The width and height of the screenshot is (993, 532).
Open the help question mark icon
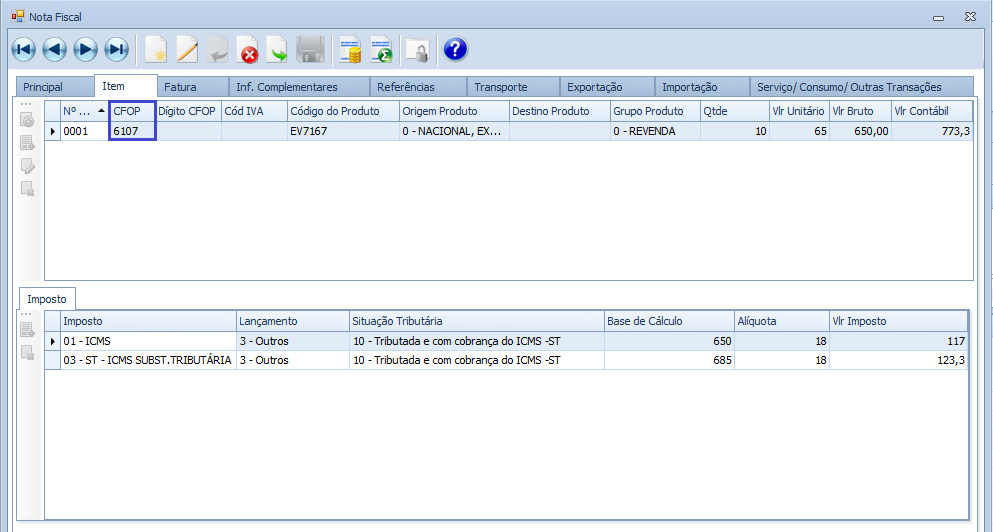[455, 49]
